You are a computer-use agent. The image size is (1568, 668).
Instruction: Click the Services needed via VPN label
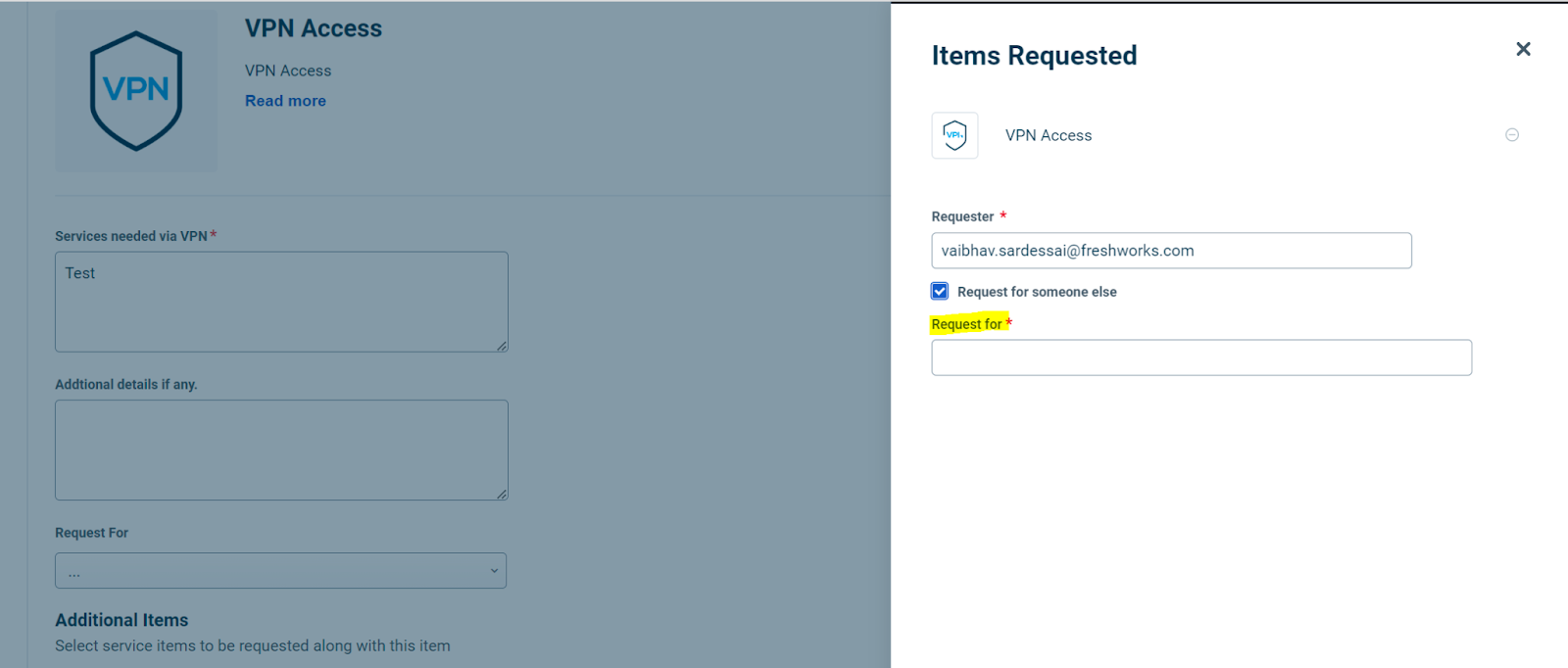(x=131, y=236)
